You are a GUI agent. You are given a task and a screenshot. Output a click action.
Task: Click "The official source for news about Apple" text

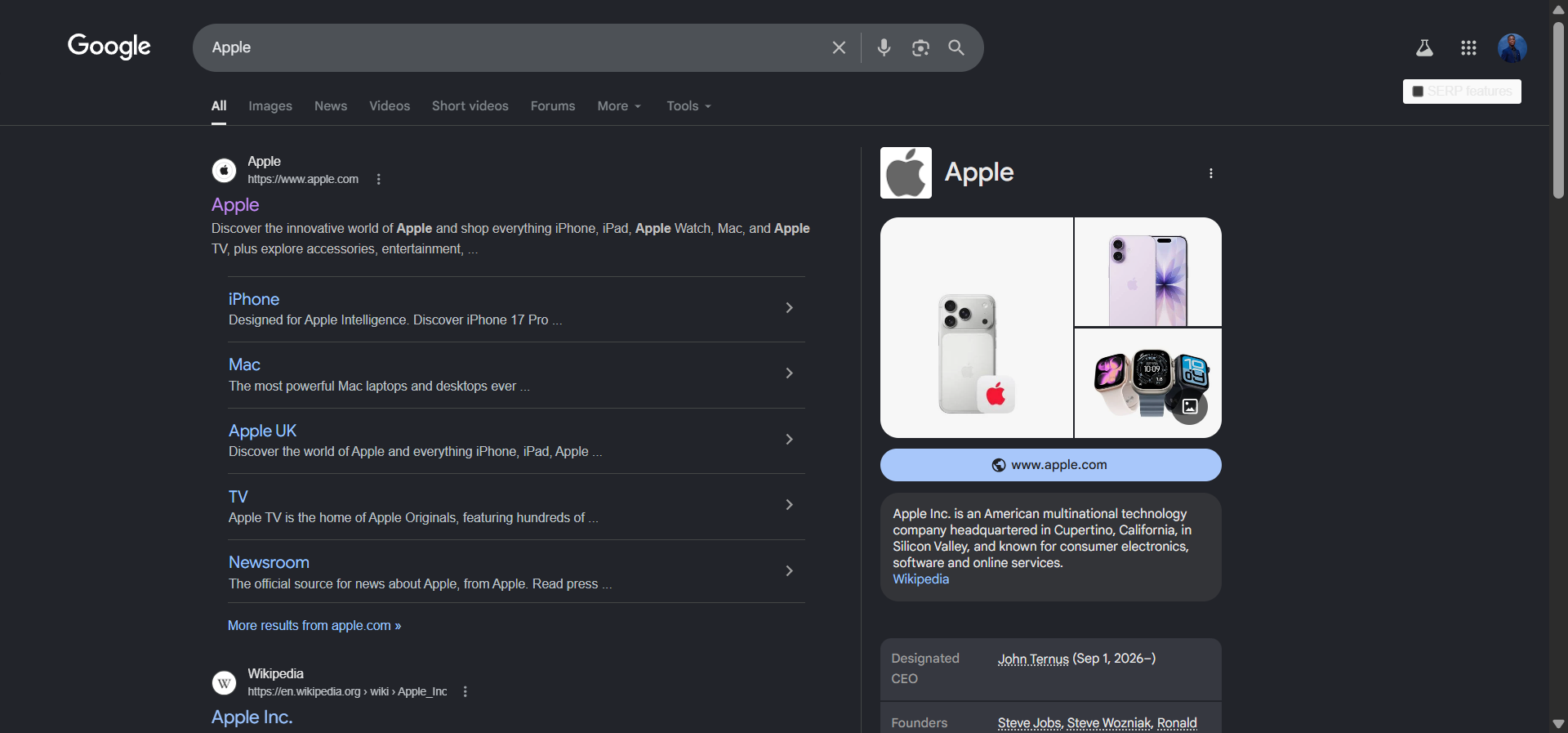(x=420, y=584)
